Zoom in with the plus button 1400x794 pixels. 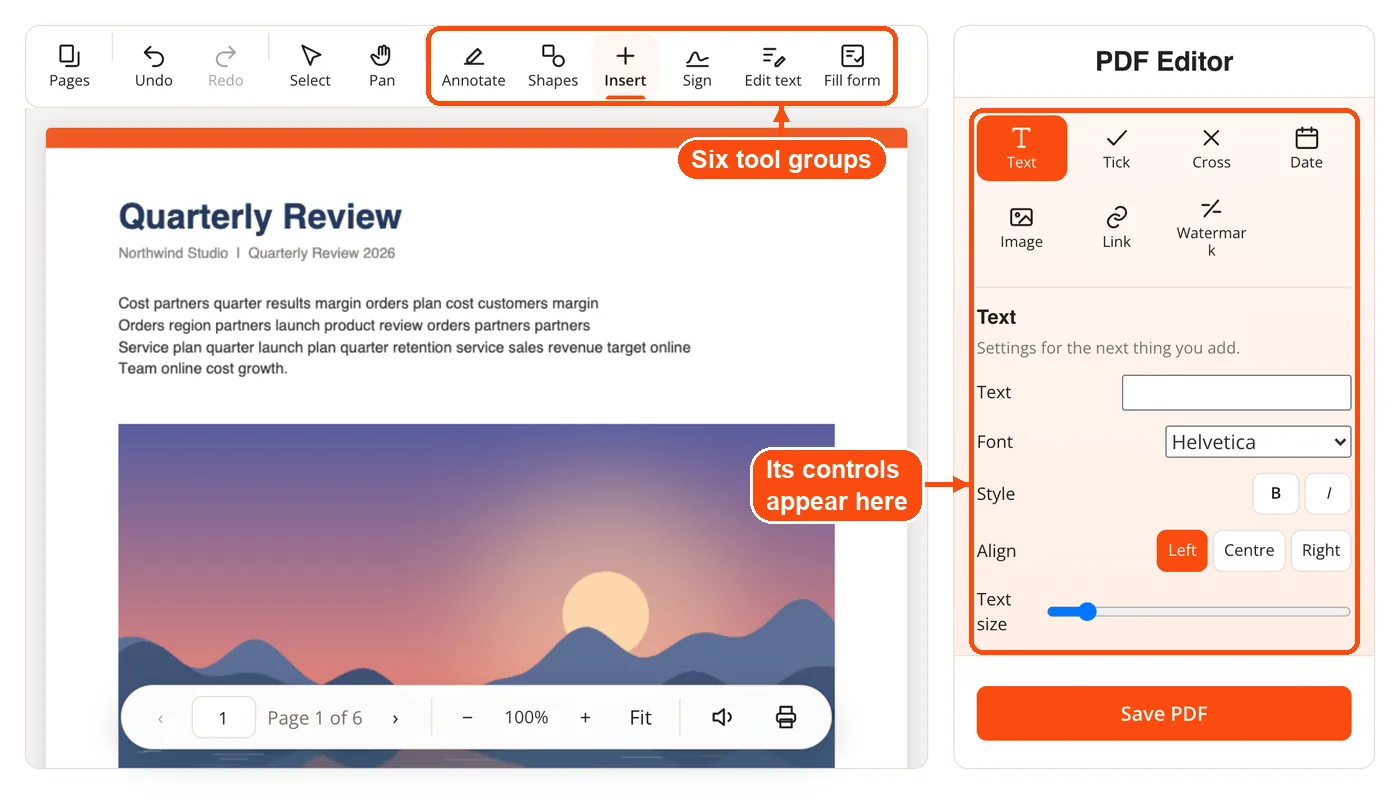point(585,718)
